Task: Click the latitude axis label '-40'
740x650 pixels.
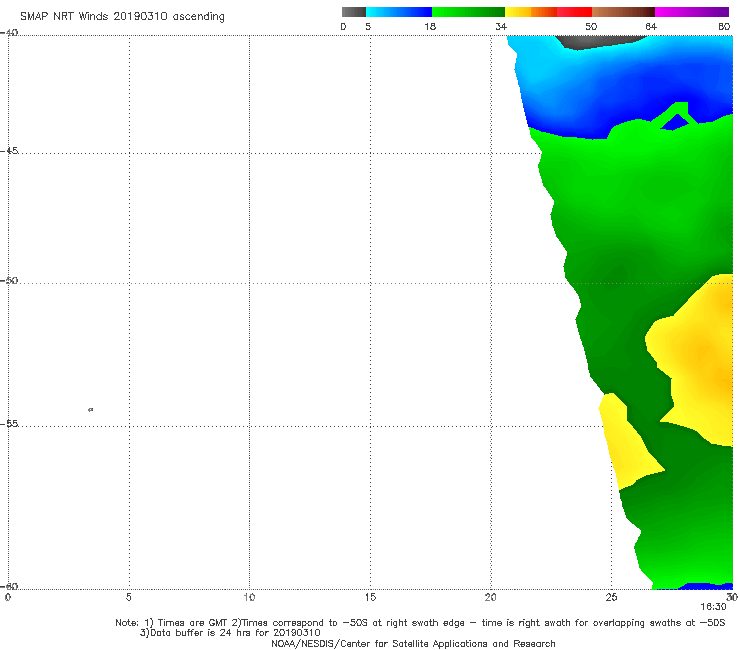Action: coord(9,33)
